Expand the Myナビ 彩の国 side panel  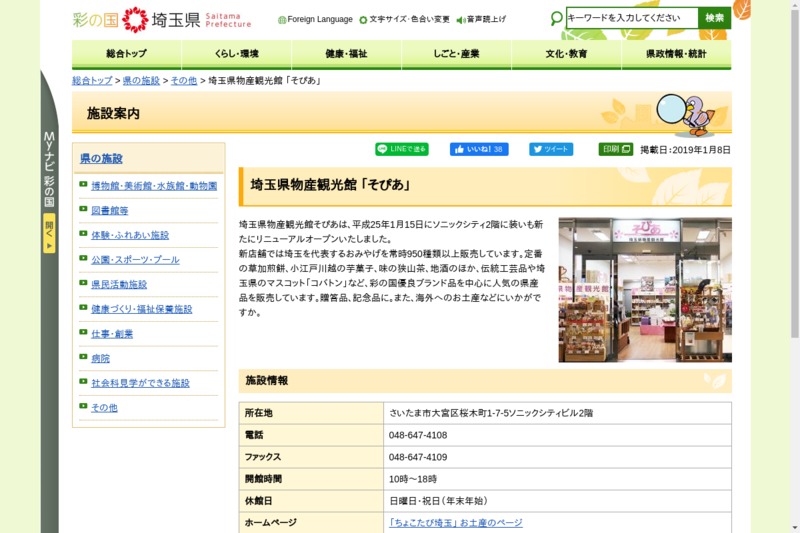click(49, 232)
